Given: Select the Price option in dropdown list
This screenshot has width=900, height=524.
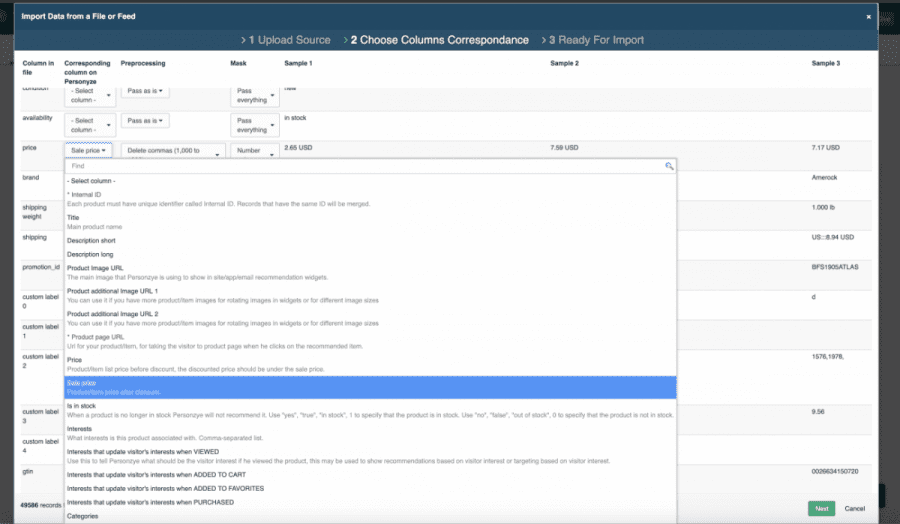Looking at the screenshot, I should (x=74, y=359).
